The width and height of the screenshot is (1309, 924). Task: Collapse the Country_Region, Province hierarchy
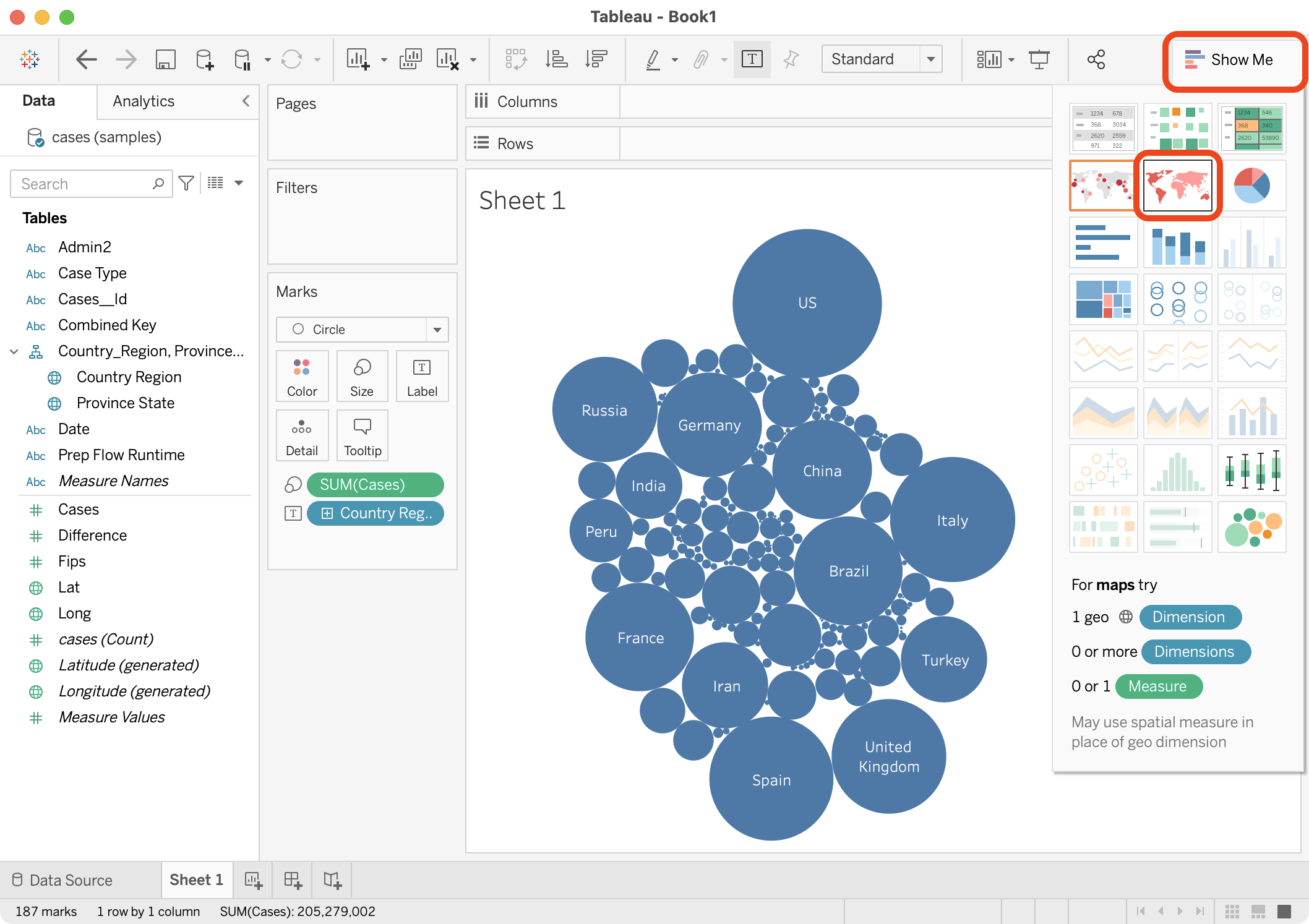point(14,351)
